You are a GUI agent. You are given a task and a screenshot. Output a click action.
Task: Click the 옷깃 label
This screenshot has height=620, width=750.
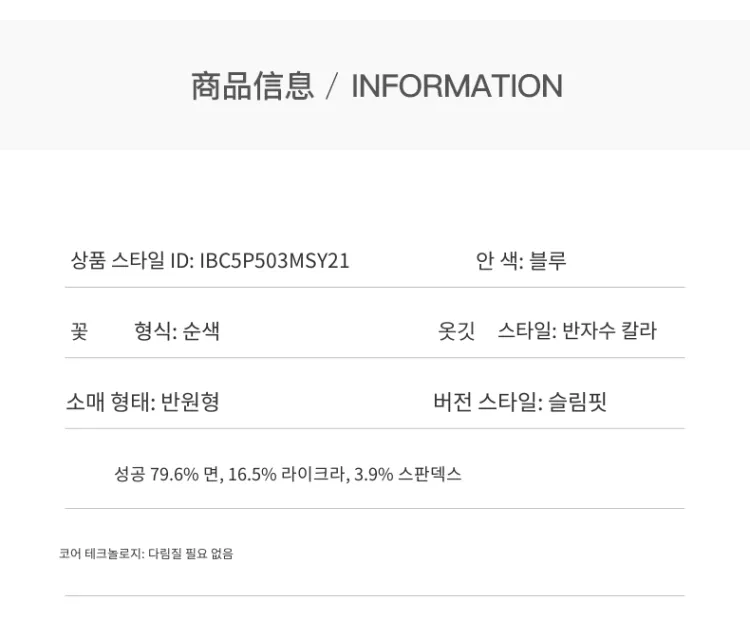point(456,332)
